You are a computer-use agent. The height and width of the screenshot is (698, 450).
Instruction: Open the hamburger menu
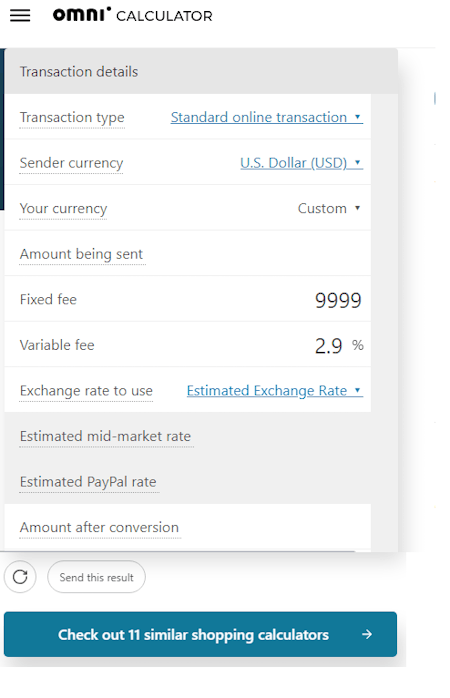(20, 16)
